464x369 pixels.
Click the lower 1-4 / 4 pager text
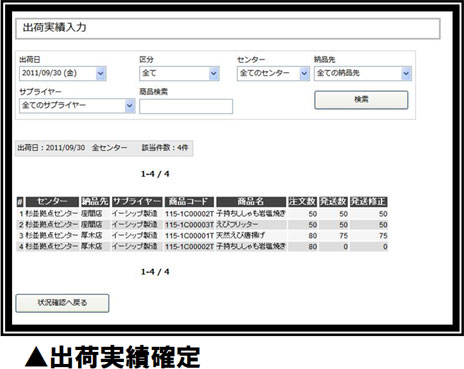[155, 272]
